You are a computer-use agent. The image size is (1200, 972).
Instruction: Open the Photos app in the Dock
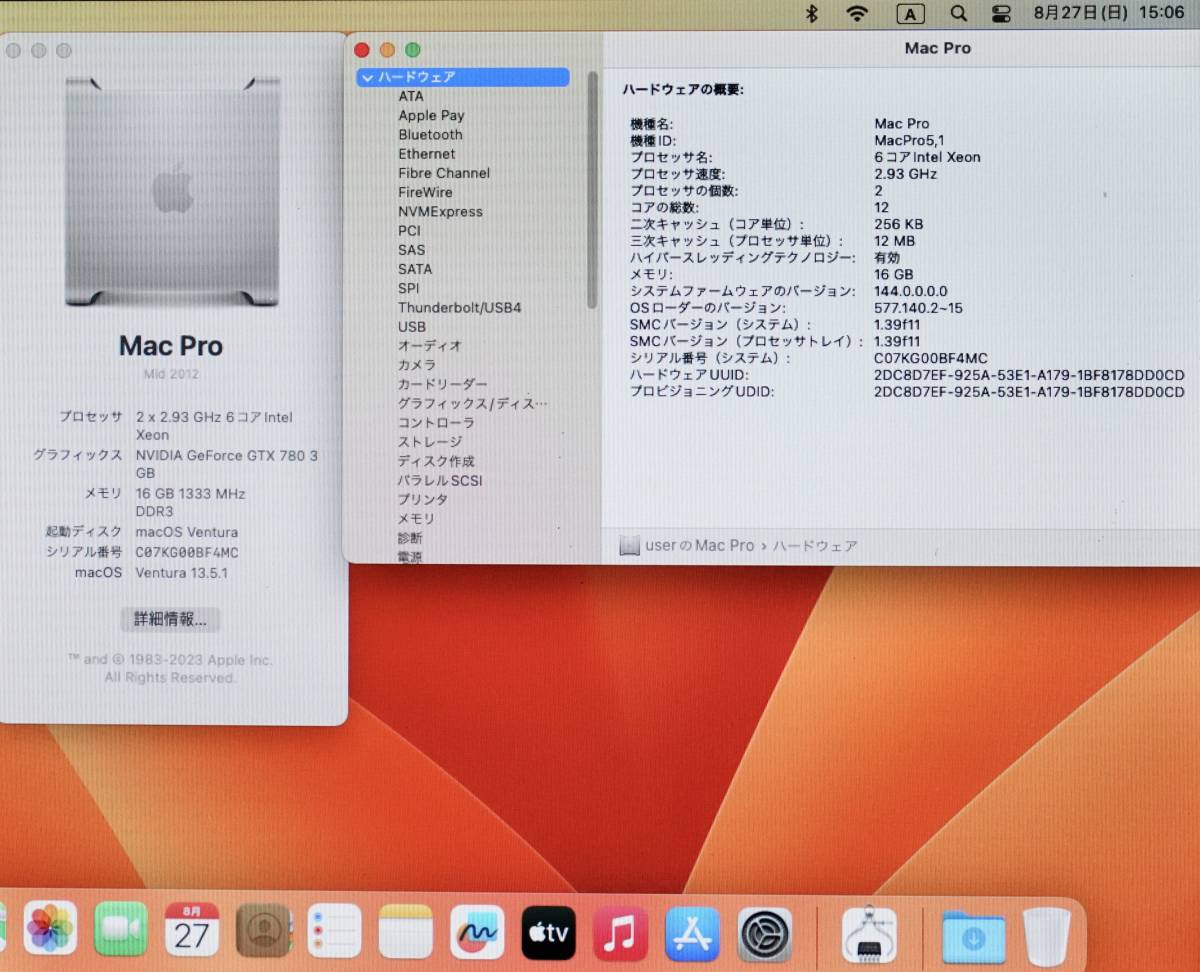(50, 929)
